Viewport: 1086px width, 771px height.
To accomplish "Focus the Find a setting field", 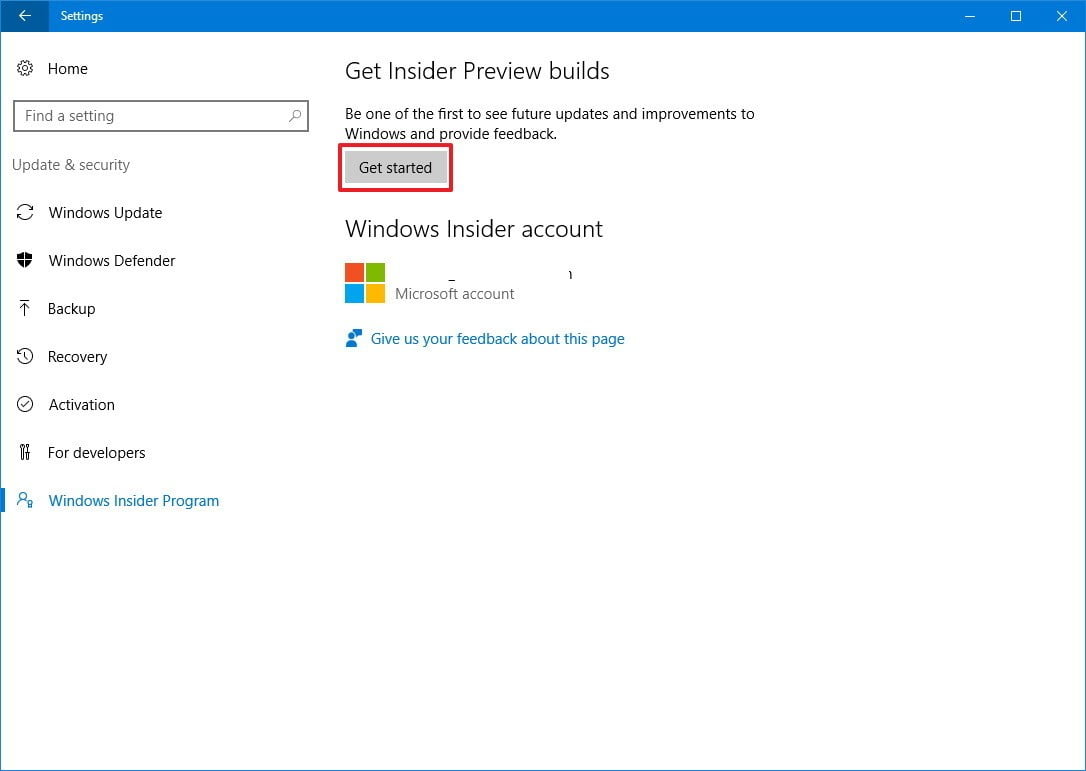I will click(150, 116).
